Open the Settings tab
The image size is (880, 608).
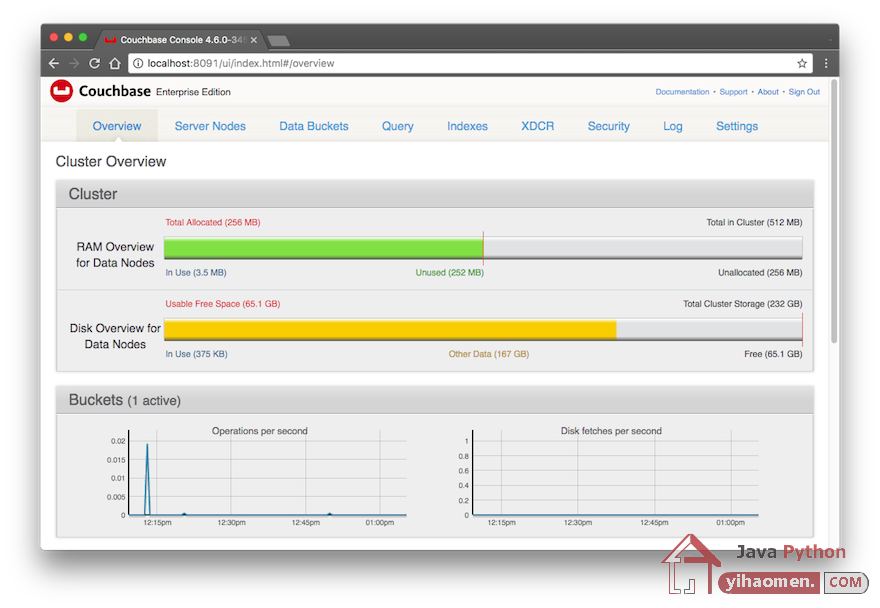click(736, 126)
